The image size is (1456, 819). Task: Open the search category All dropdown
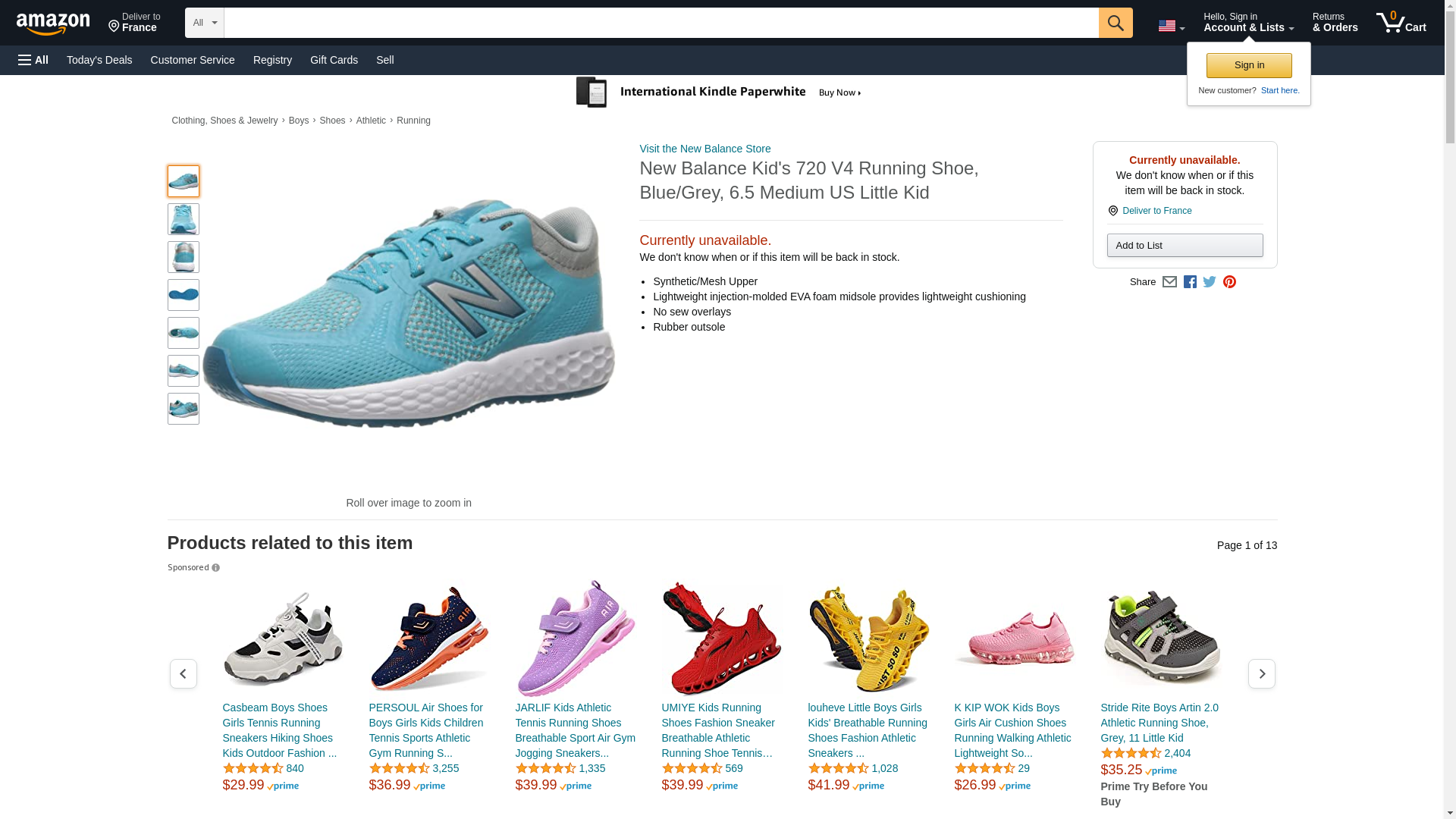pos(205,23)
